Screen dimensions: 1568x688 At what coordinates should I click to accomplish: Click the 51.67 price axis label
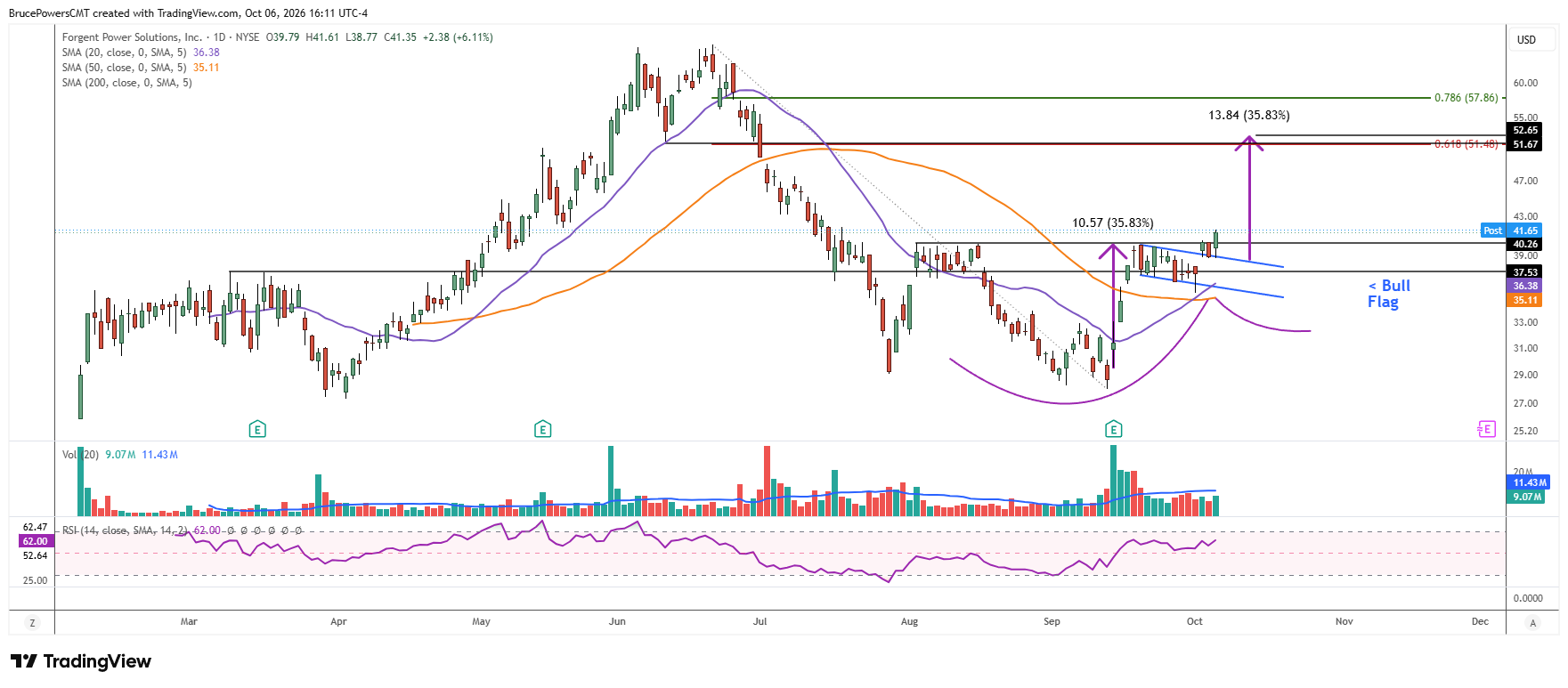1525,144
